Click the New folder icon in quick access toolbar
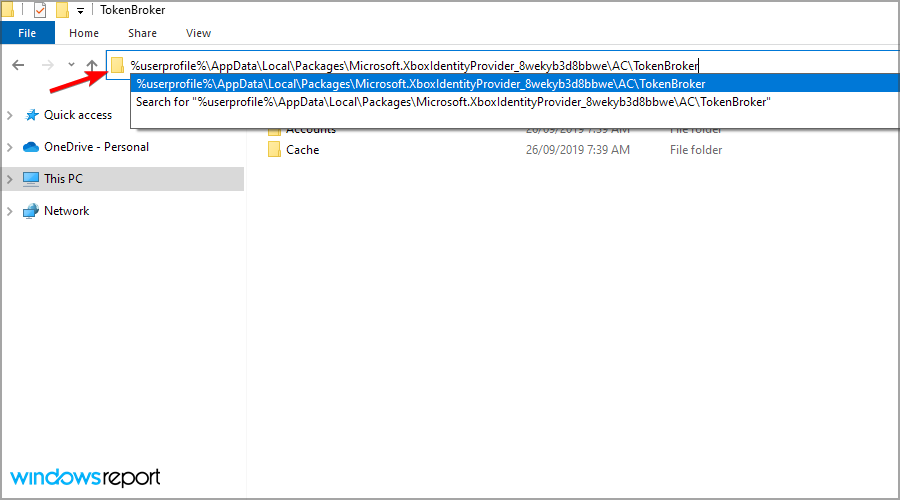 62,10
